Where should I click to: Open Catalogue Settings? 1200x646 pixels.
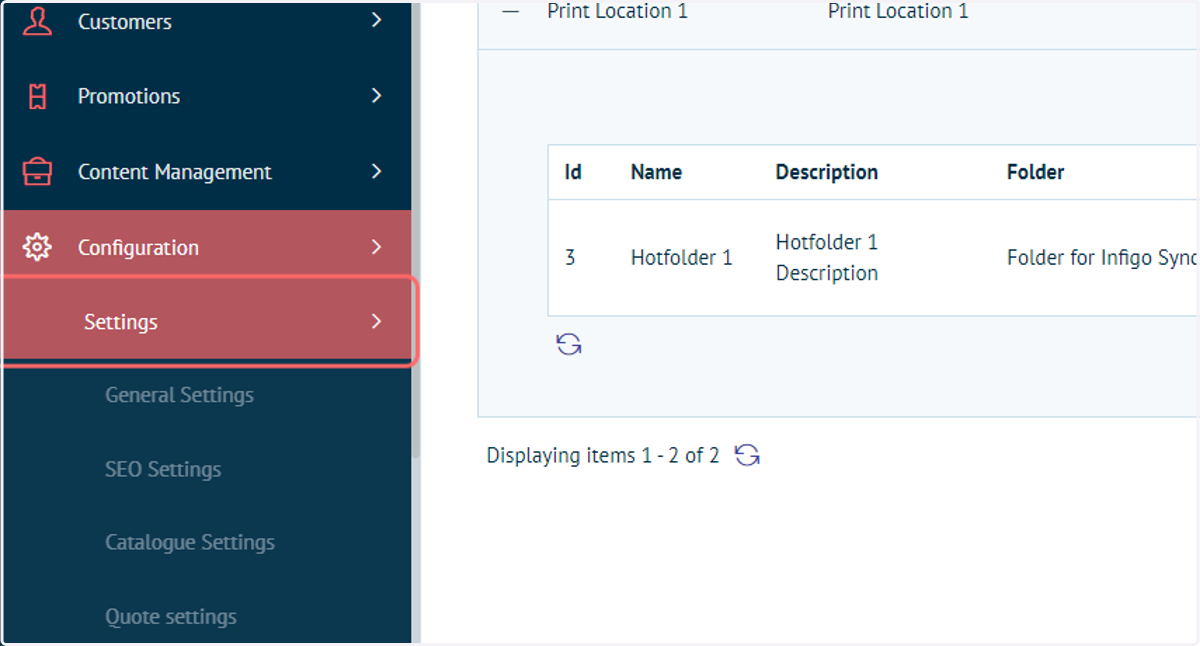point(190,542)
